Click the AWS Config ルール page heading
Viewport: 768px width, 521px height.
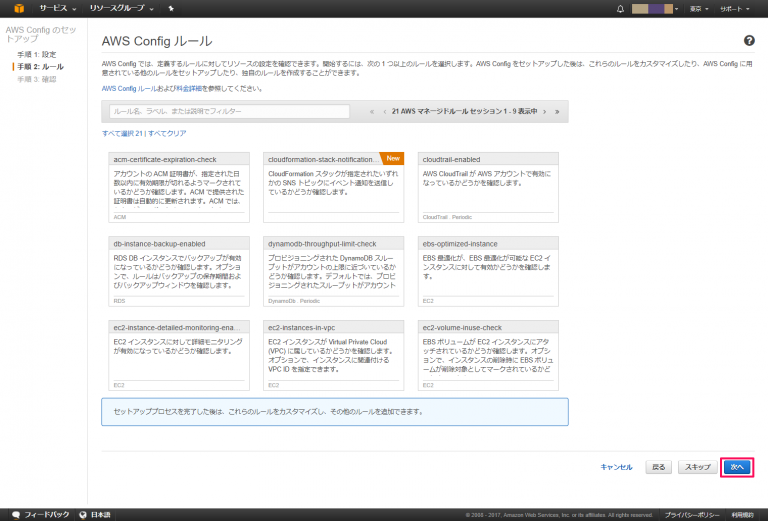pyautogui.click(x=157, y=41)
